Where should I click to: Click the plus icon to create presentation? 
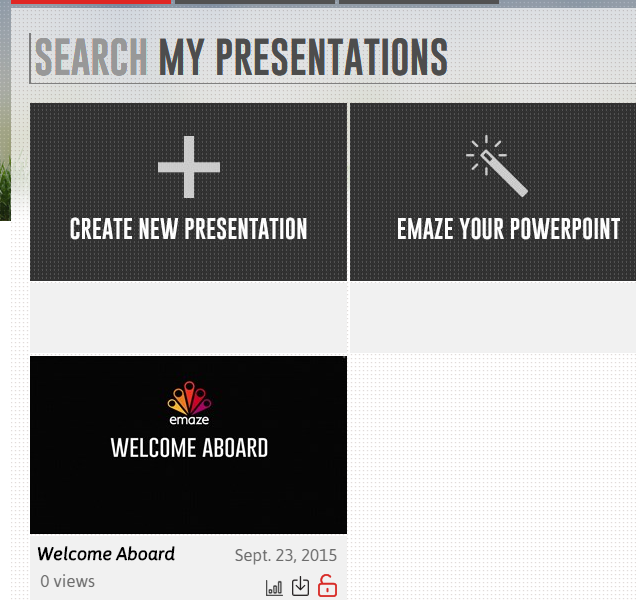pos(189,167)
